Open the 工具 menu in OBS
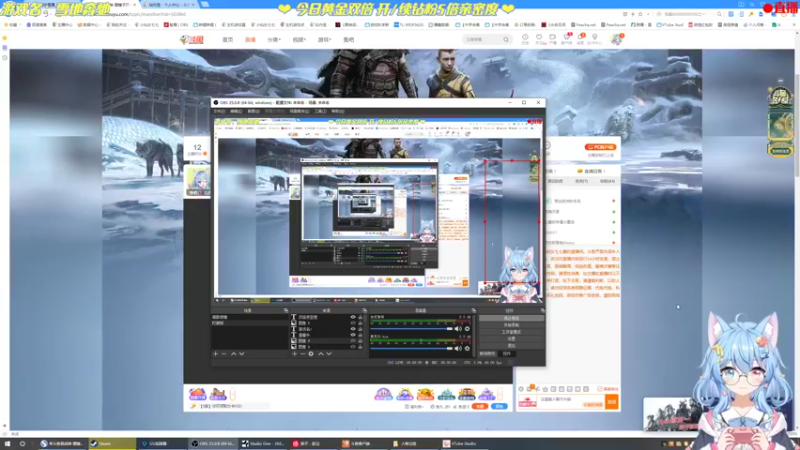Image resolution: width=800 pixels, height=450 pixels. (320, 111)
